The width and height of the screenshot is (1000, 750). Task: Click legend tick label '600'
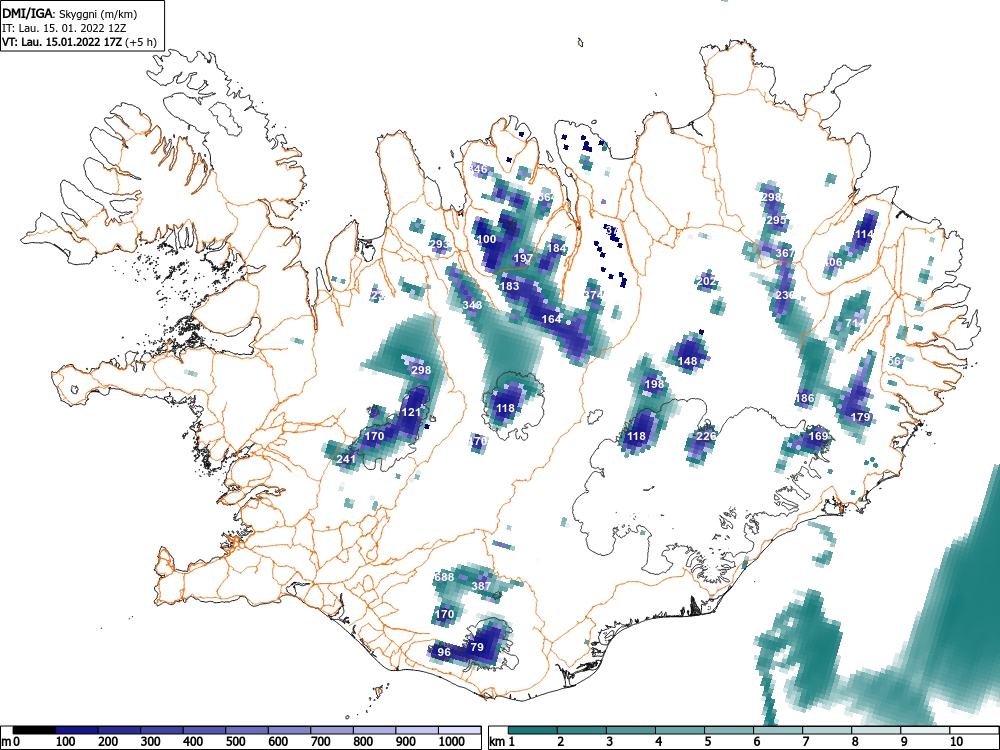[278, 742]
